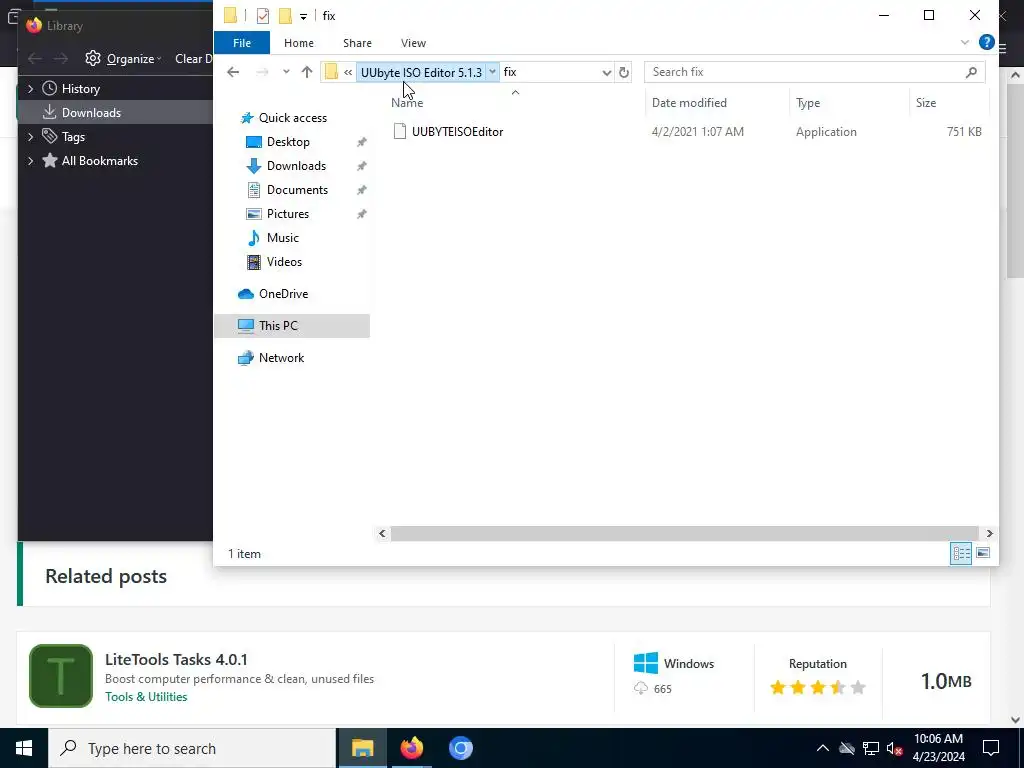
Task: Expand Tags in Firefox Library
Action: pyautogui.click(x=31, y=137)
